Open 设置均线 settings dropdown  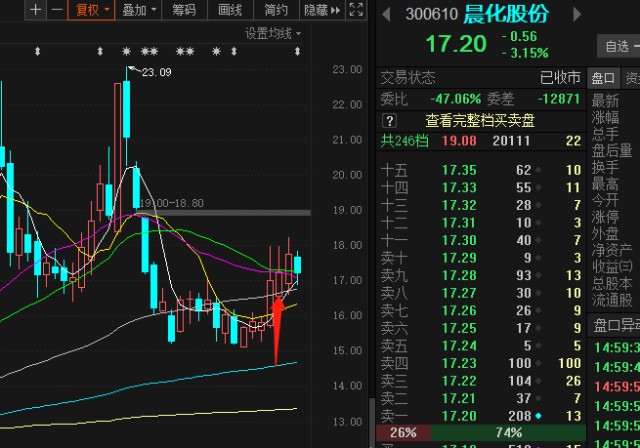coord(273,33)
